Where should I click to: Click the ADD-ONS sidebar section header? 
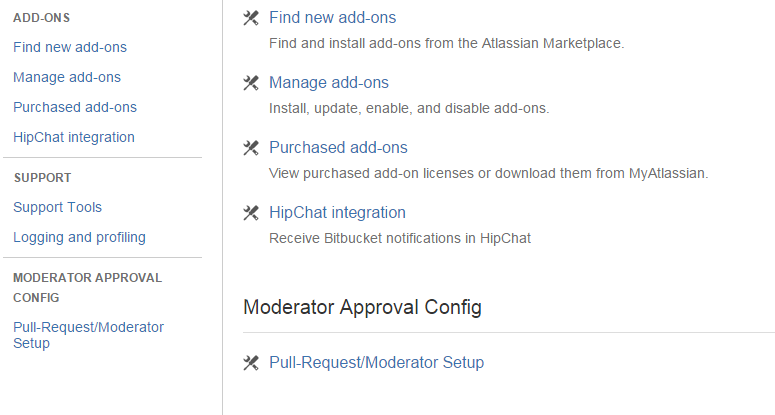(x=42, y=18)
